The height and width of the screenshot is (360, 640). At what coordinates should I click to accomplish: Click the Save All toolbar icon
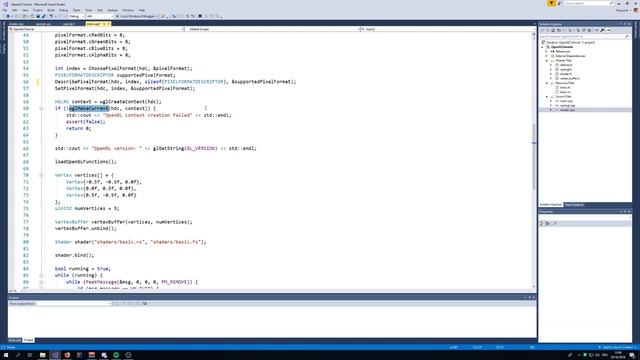(44, 16)
